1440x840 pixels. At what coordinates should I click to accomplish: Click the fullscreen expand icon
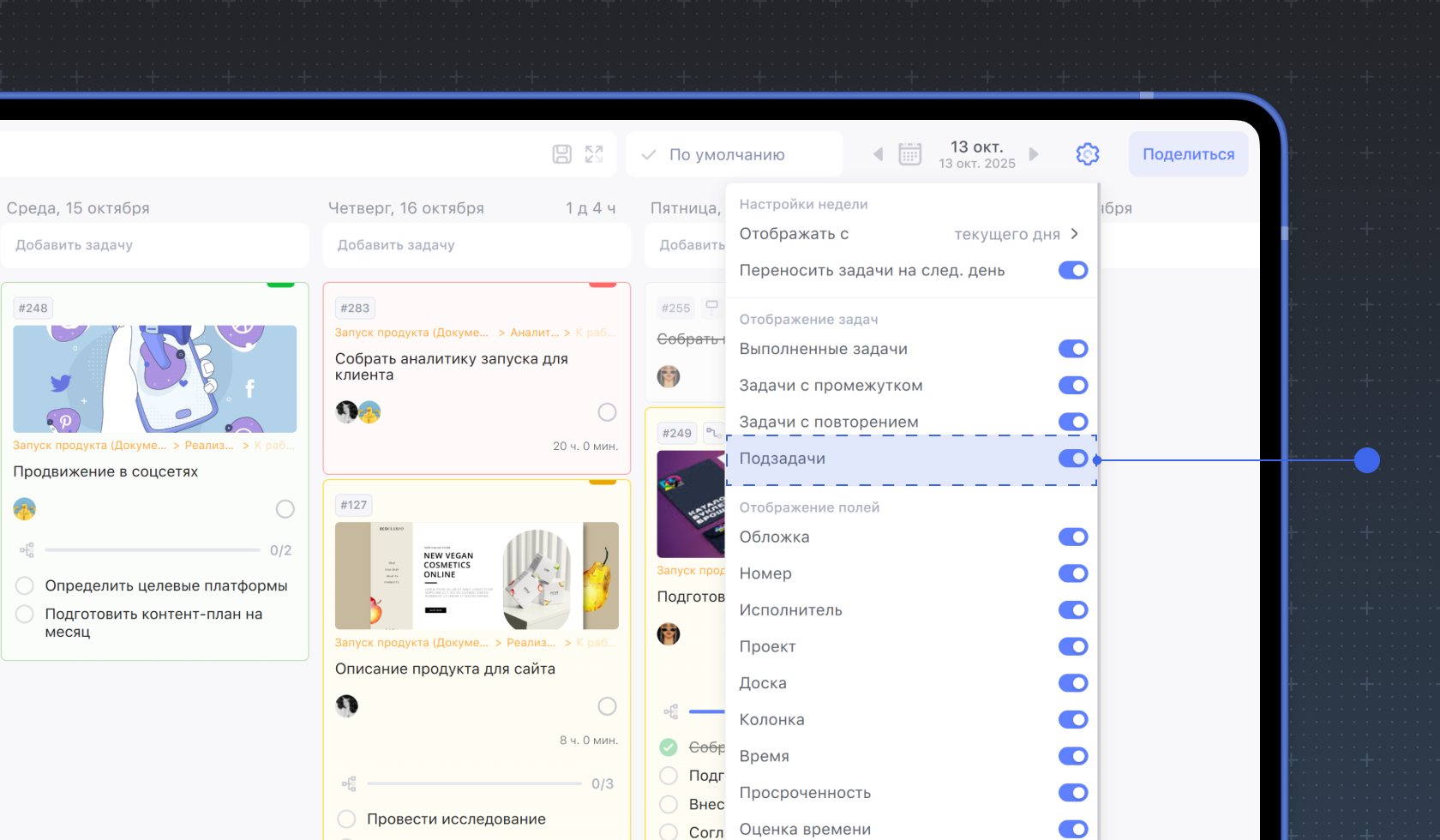(x=594, y=154)
